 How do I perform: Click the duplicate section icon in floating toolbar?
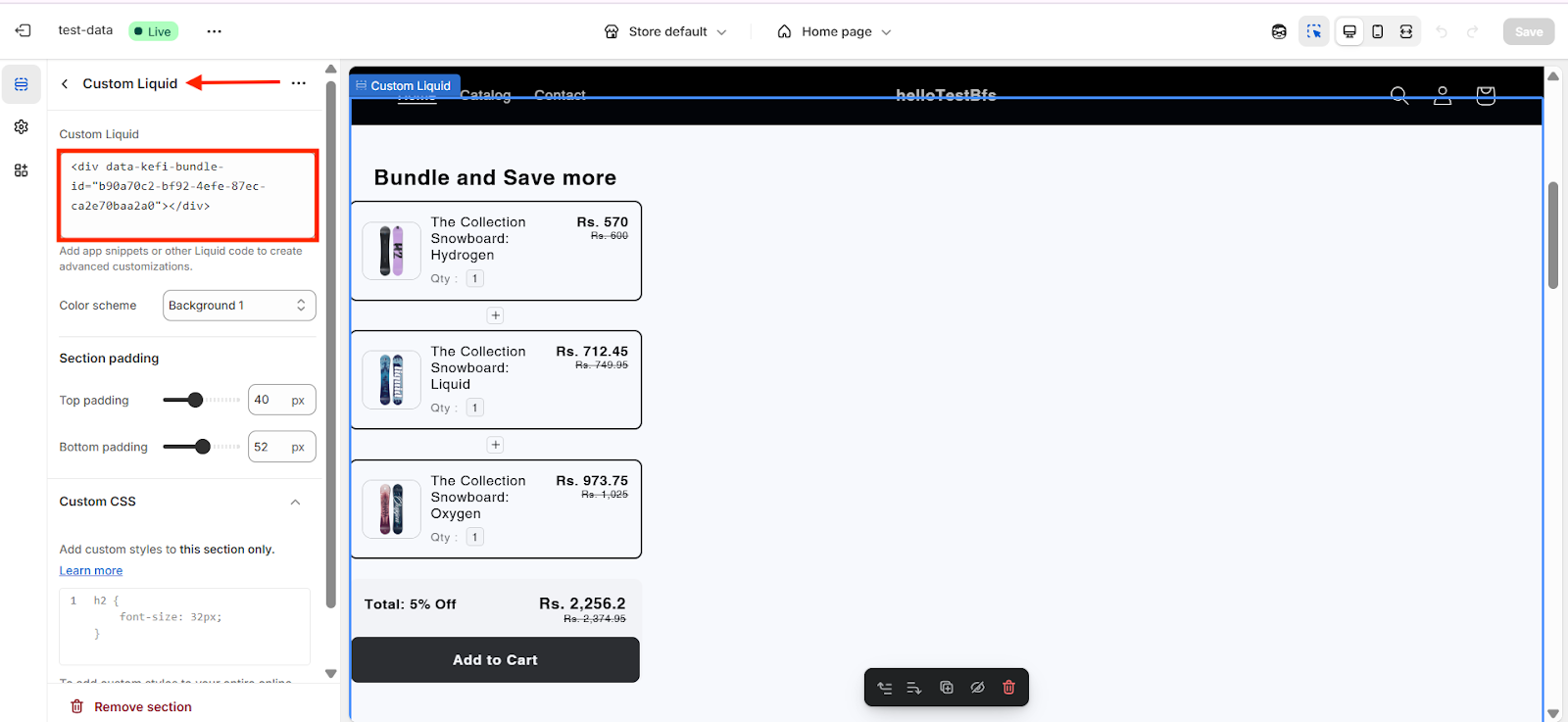click(947, 688)
